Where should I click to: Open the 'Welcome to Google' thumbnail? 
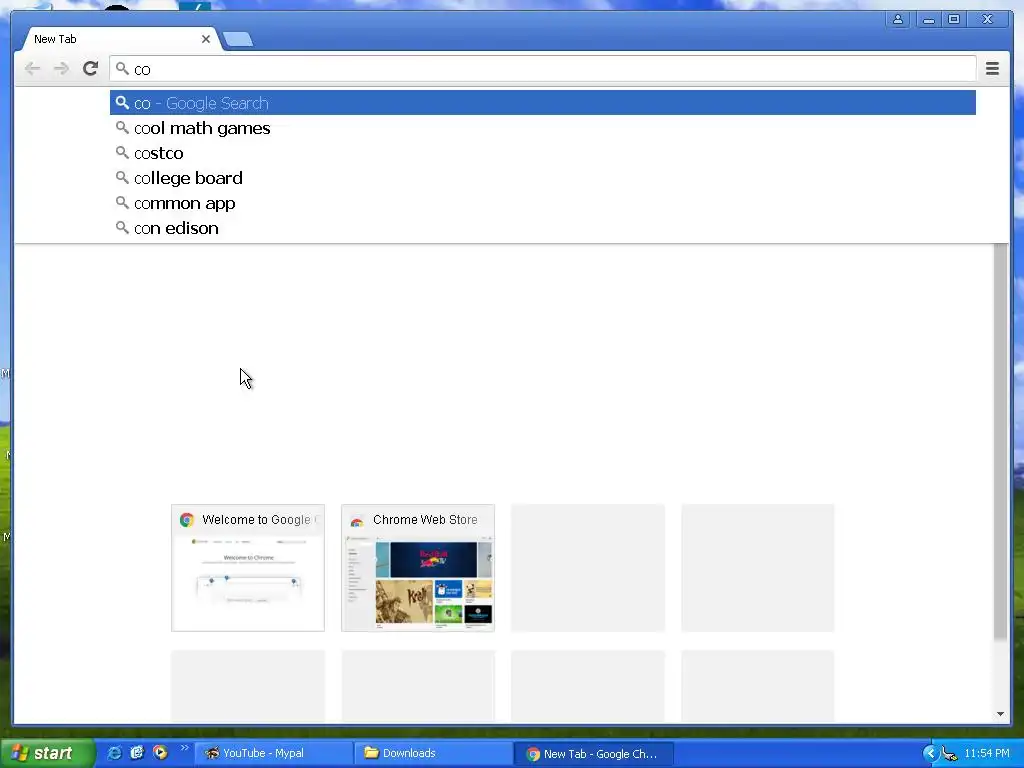pyautogui.click(x=248, y=568)
